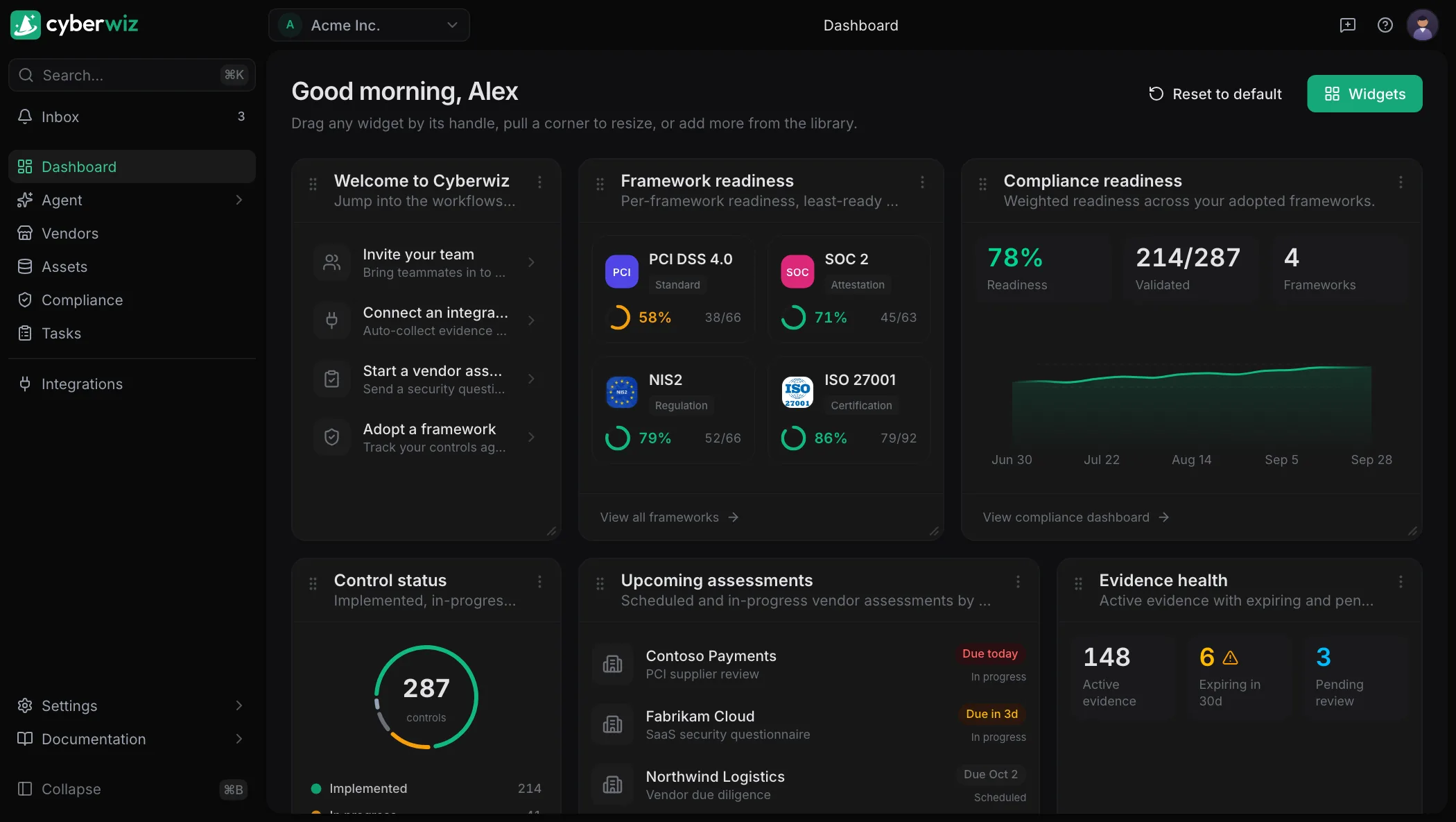Expand the Settings sidebar submenu chevron
Image resolution: width=1456 pixels, height=822 pixels.
[239, 705]
